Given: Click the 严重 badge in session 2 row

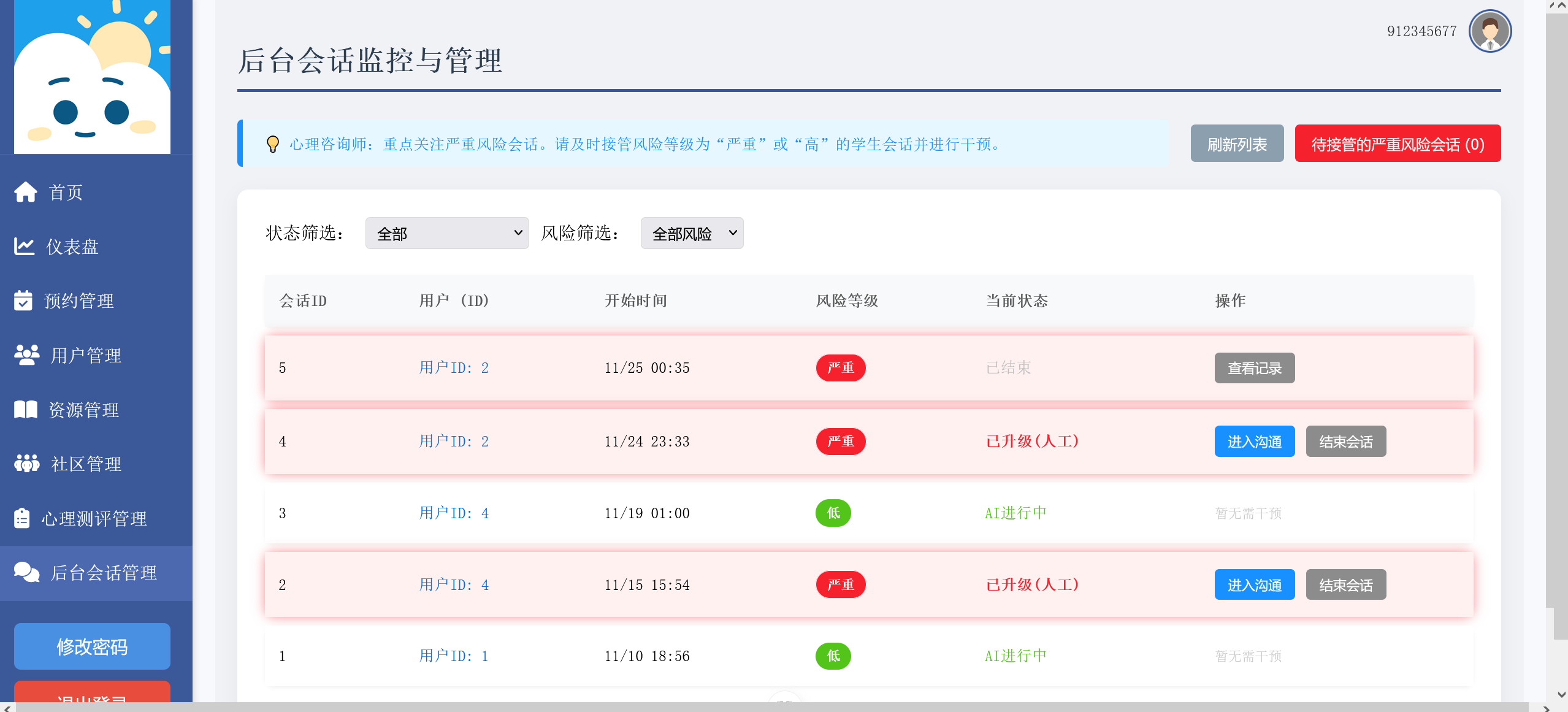Looking at the screenshot, I should (x=841, y=585).
